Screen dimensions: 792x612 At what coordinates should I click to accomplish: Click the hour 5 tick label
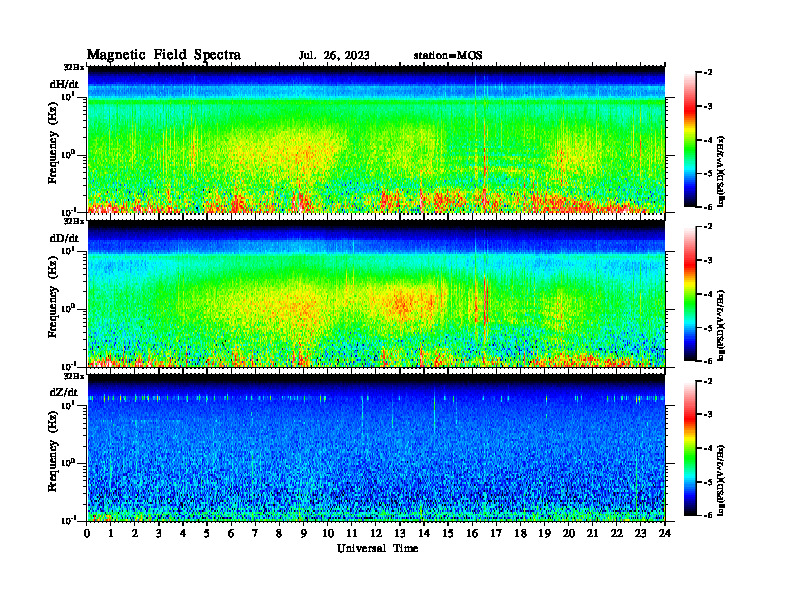coord(207,533)
